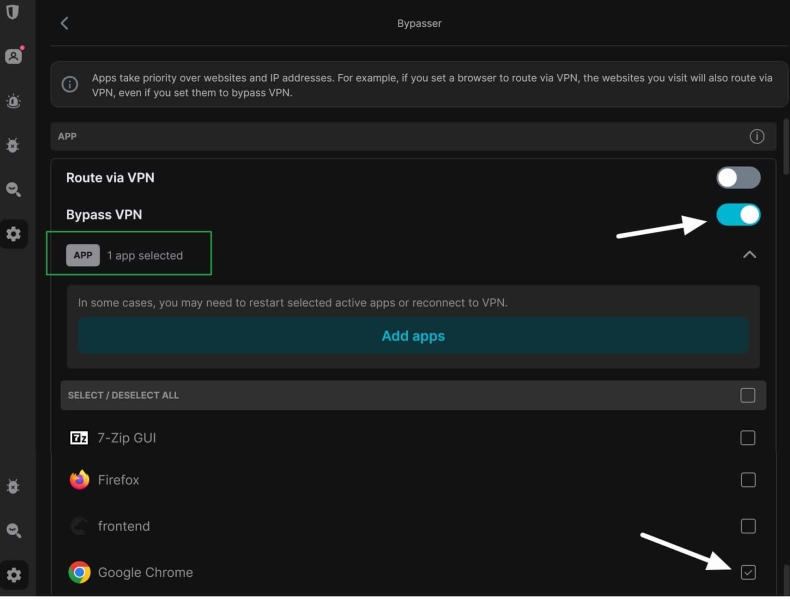Click the Firefox app icon
This screenshot has width=790, height=614.
click(79, 480)
